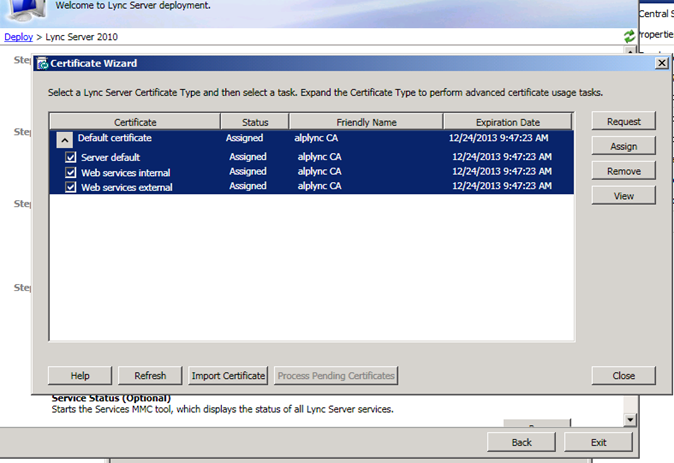Sort by the Expiration Date column header
Screen dimensions: 674x463
pos(508,122)
